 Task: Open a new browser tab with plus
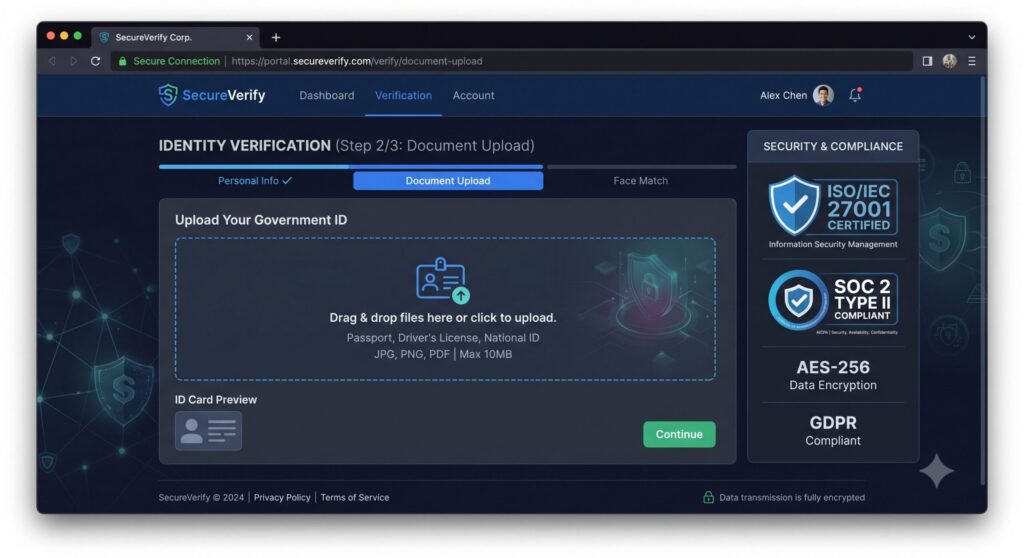(x=276, y=37)
